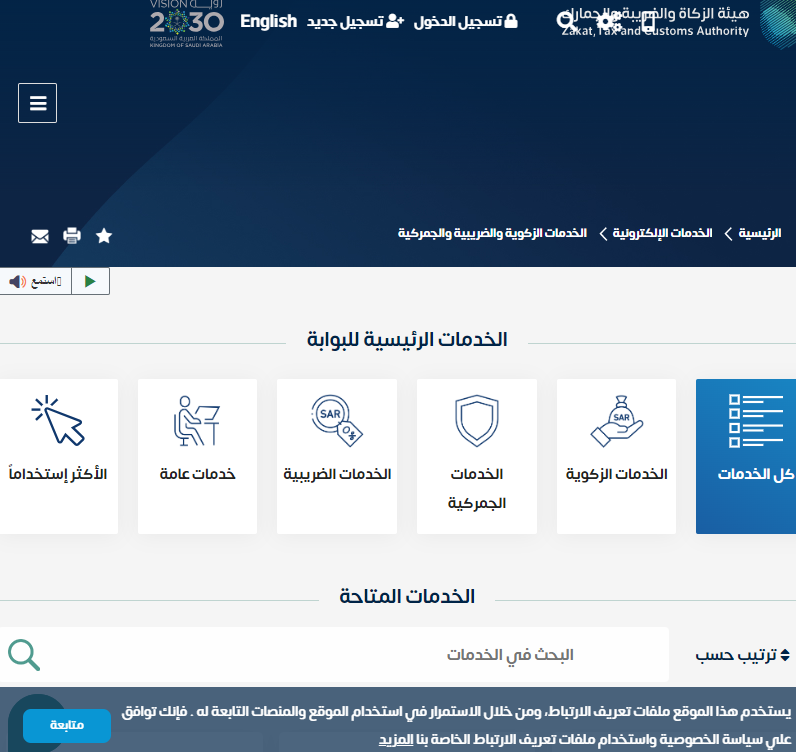Click the print page icon
Image resolution: width=796 pixels, height=752 pixels.
point(72,236)
